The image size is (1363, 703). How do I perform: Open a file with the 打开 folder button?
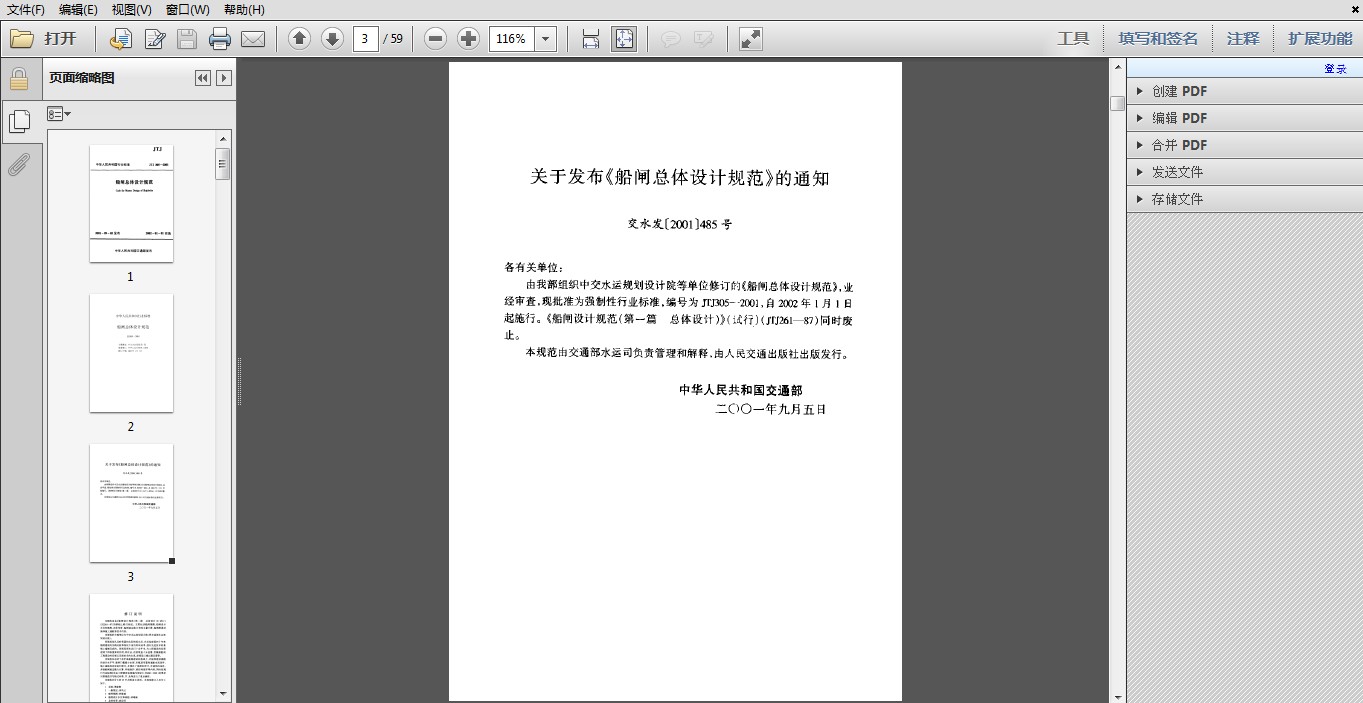pos(43,39)
